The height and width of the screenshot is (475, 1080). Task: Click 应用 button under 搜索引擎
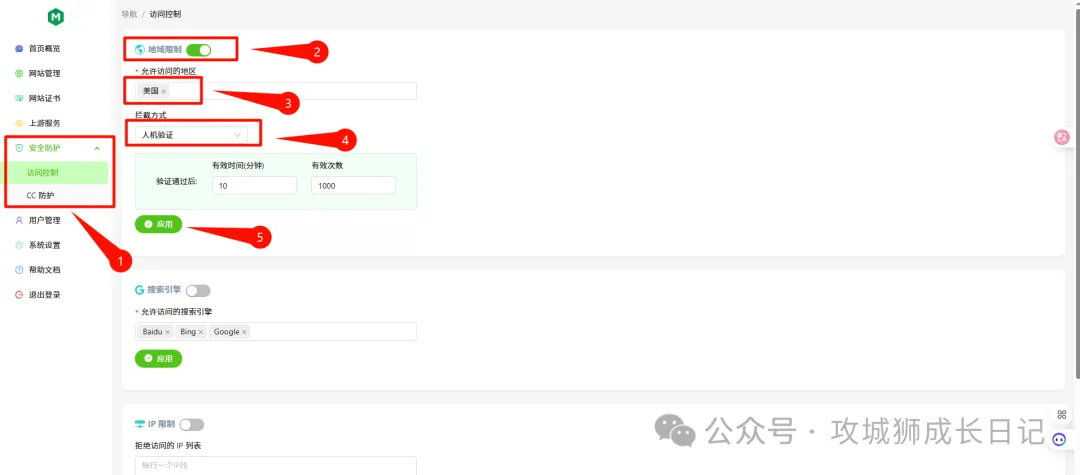[x=158, y=359]
